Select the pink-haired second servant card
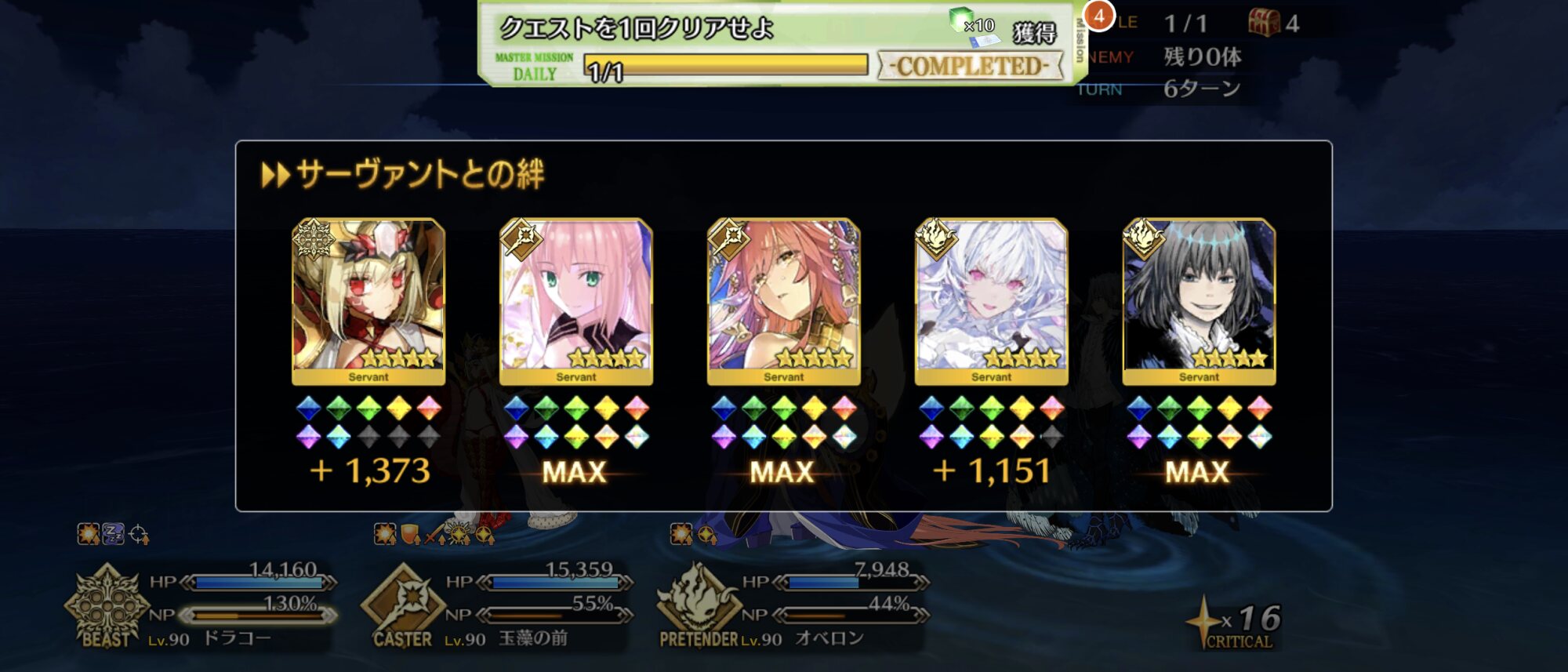Viewport: 1568px width, 672px height. (x=576, y=302)
